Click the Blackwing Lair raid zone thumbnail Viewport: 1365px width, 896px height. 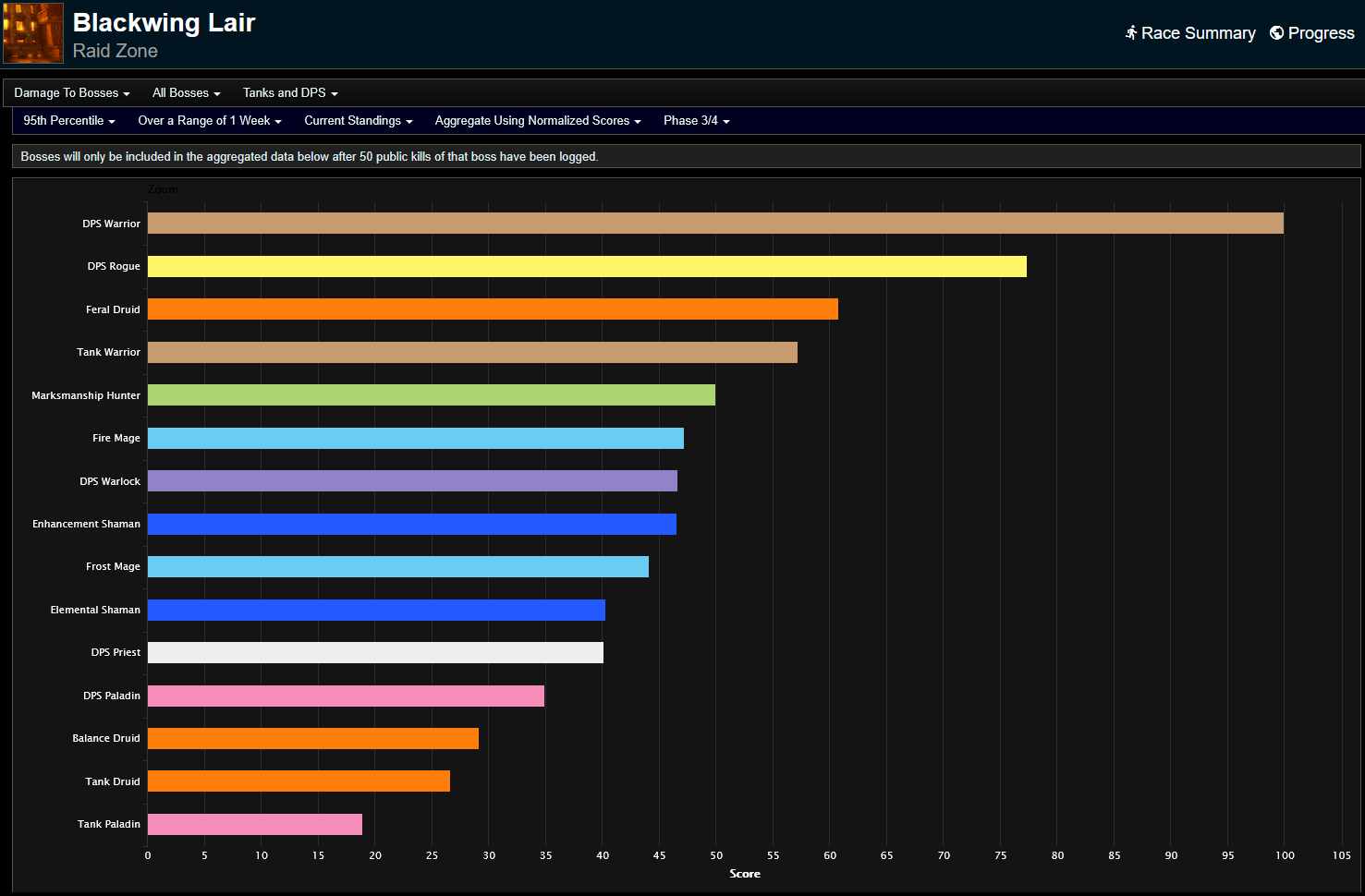tap(33, 33)
